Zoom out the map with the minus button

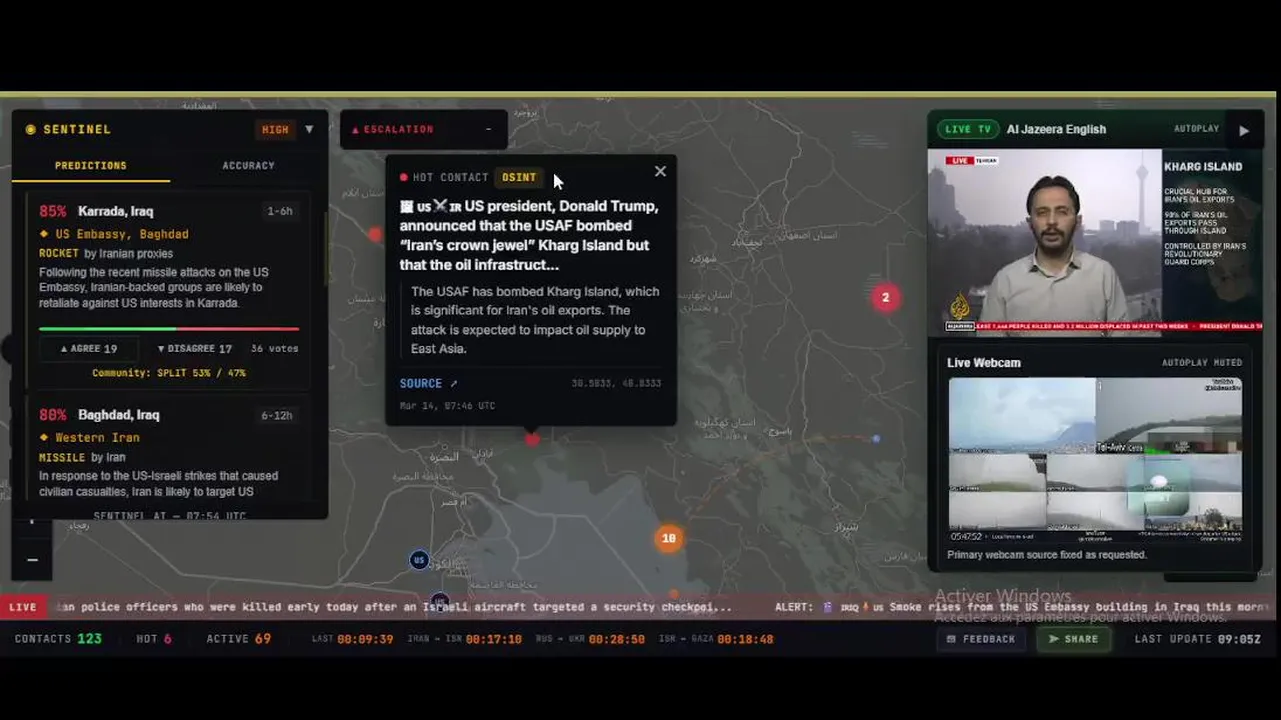[32, 560]
